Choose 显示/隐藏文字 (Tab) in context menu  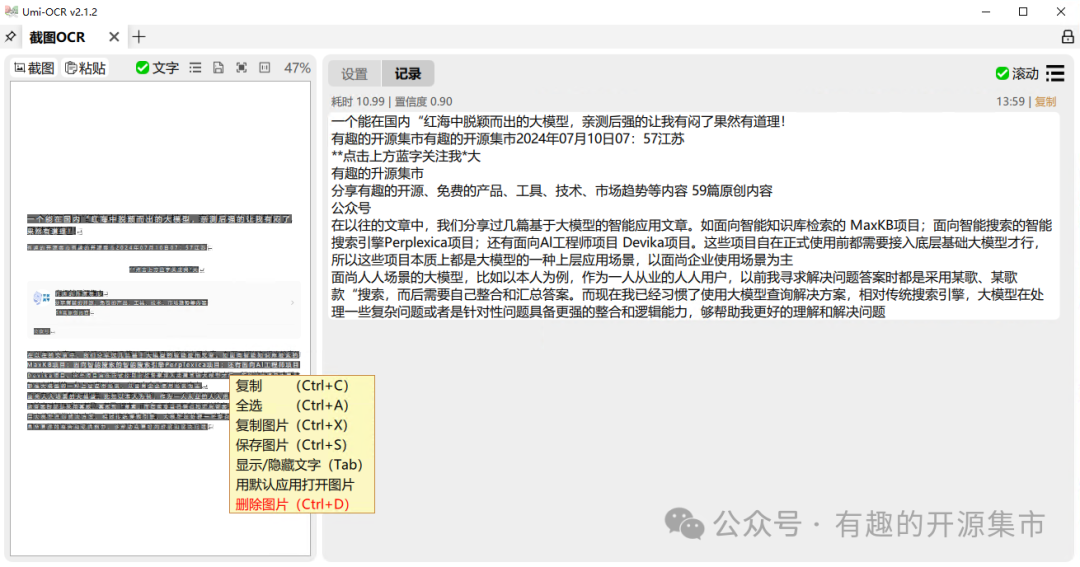click(302, 465)
